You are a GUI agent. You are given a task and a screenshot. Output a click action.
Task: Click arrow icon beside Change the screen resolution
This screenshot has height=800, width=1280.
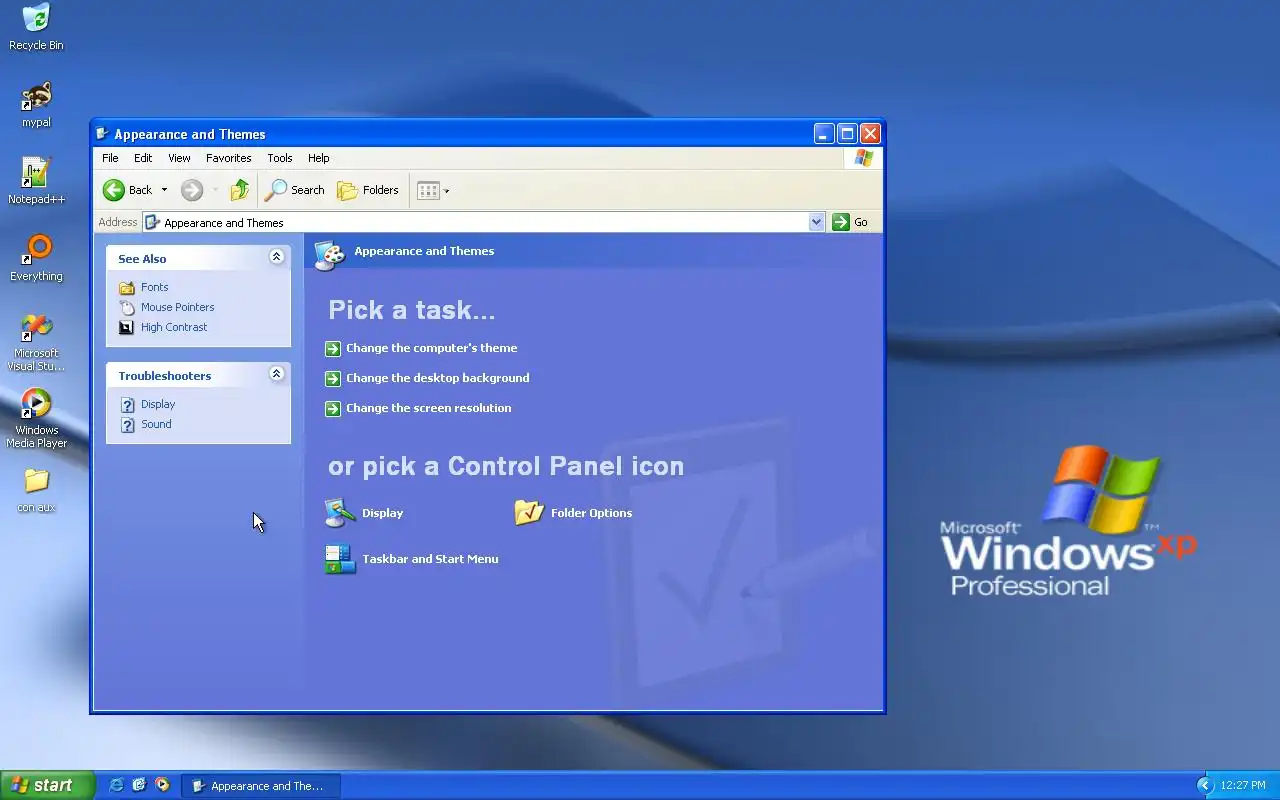pyautogui.click(x=333, y=408)
